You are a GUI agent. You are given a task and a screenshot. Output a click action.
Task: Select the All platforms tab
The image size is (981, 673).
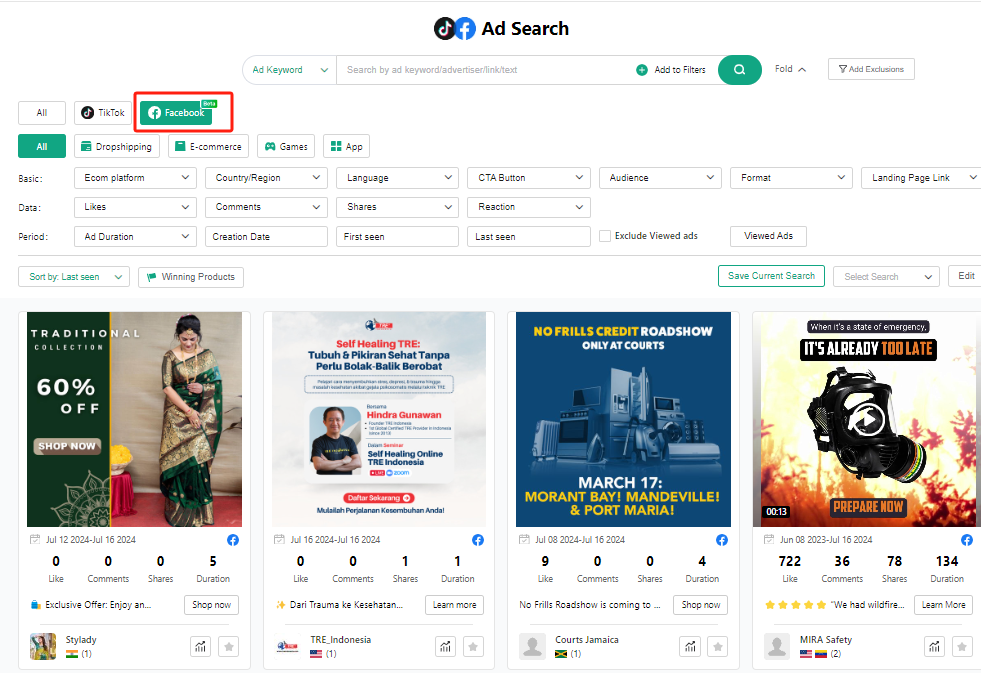pyautogui.click(x=42, y=113)
